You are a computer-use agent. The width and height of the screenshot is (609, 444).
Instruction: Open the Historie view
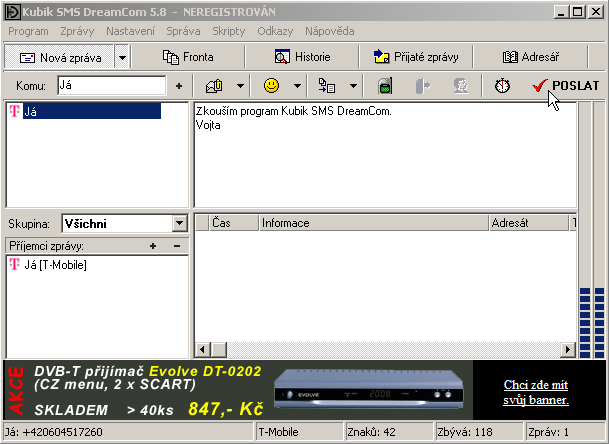pyautogui.click(x=302, y=57)
